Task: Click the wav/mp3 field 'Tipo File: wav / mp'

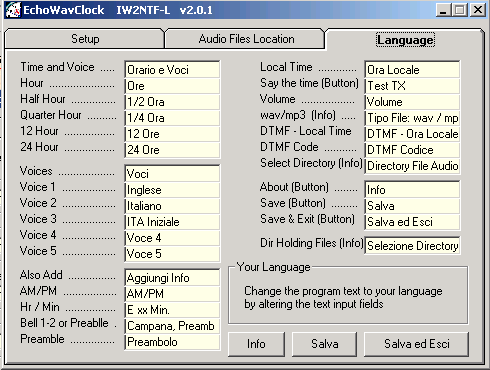Action: click(412, 118)
